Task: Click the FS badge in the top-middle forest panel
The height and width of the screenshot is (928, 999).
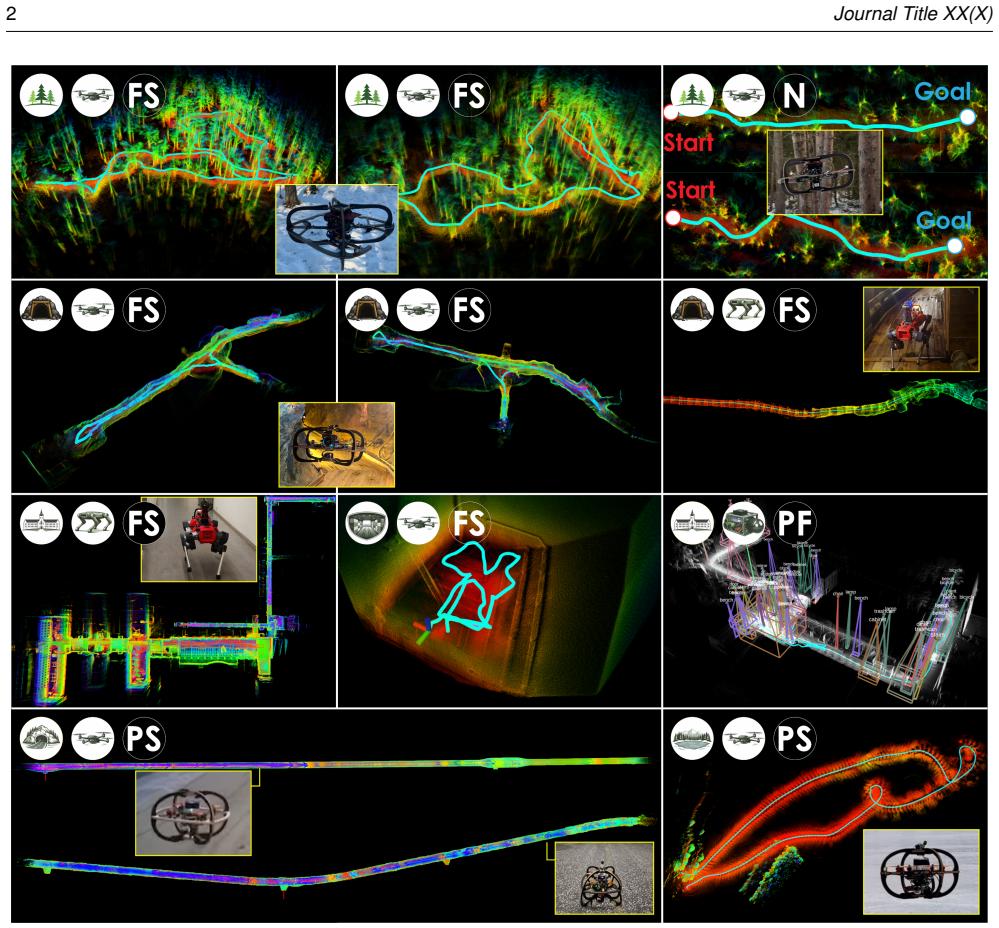Action: [x=470, y=95]
